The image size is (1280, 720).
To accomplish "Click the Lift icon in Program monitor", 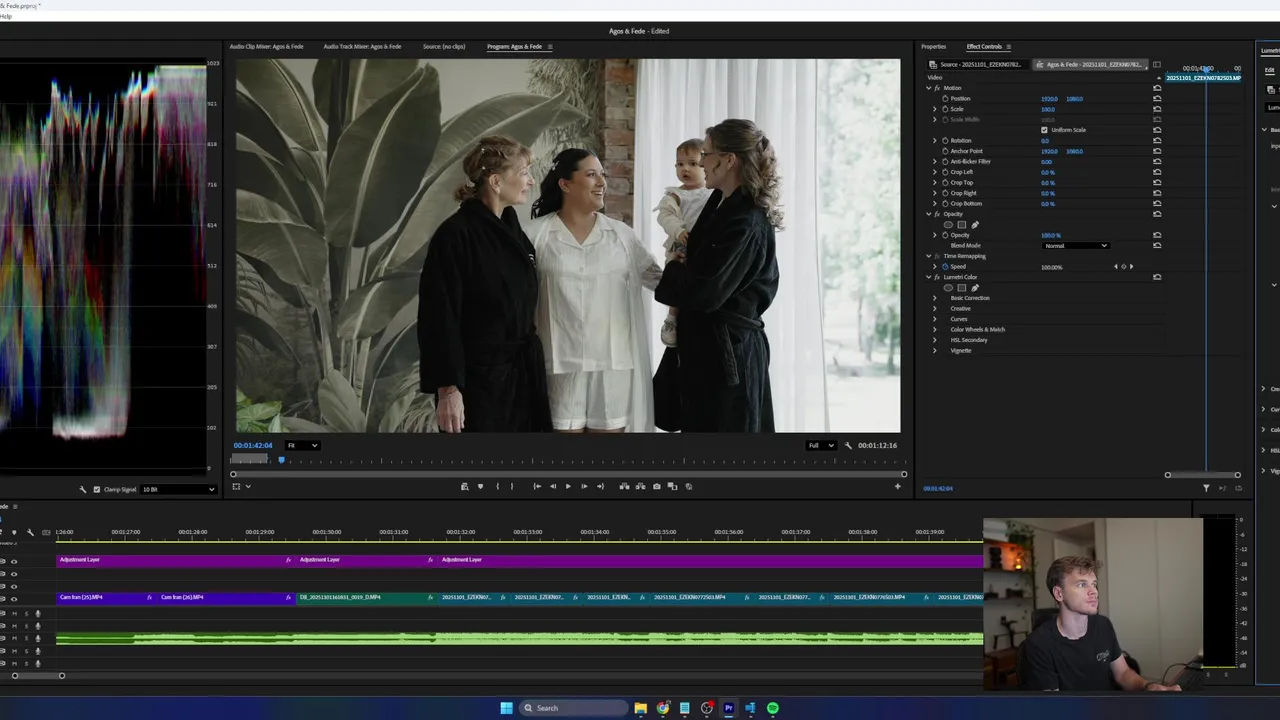I will click(624, 486).
